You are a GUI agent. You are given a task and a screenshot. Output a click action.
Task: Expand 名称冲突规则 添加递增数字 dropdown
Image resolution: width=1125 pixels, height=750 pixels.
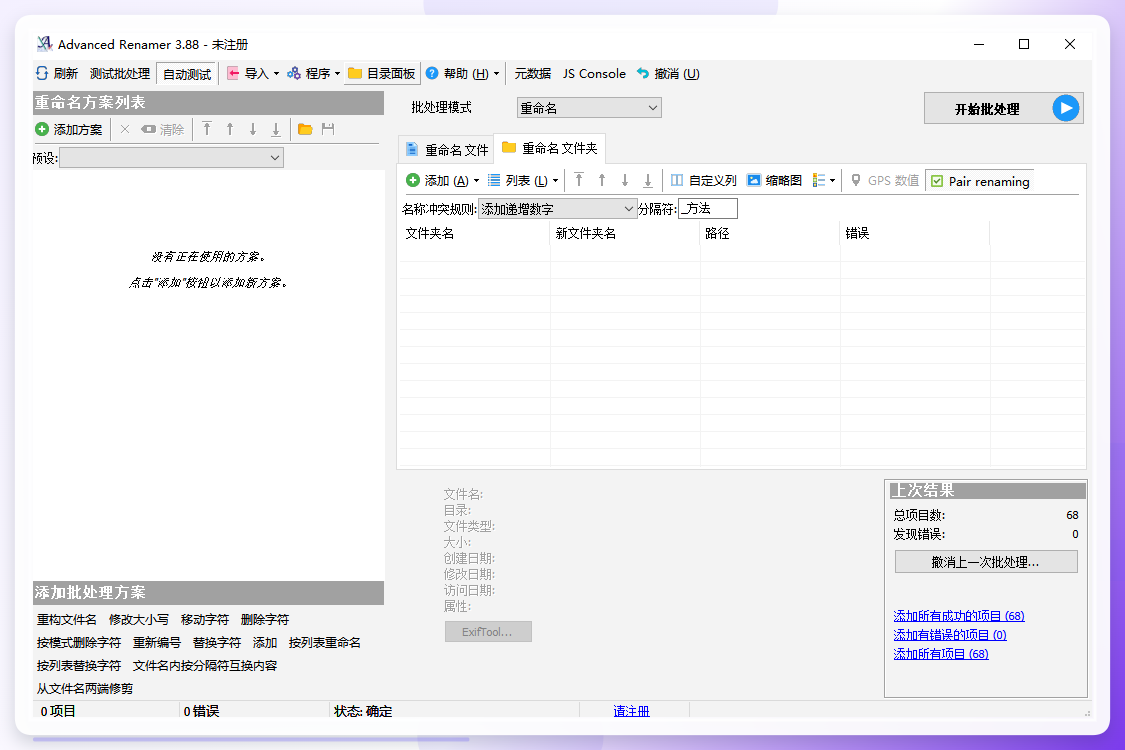(x=557, y=209)
